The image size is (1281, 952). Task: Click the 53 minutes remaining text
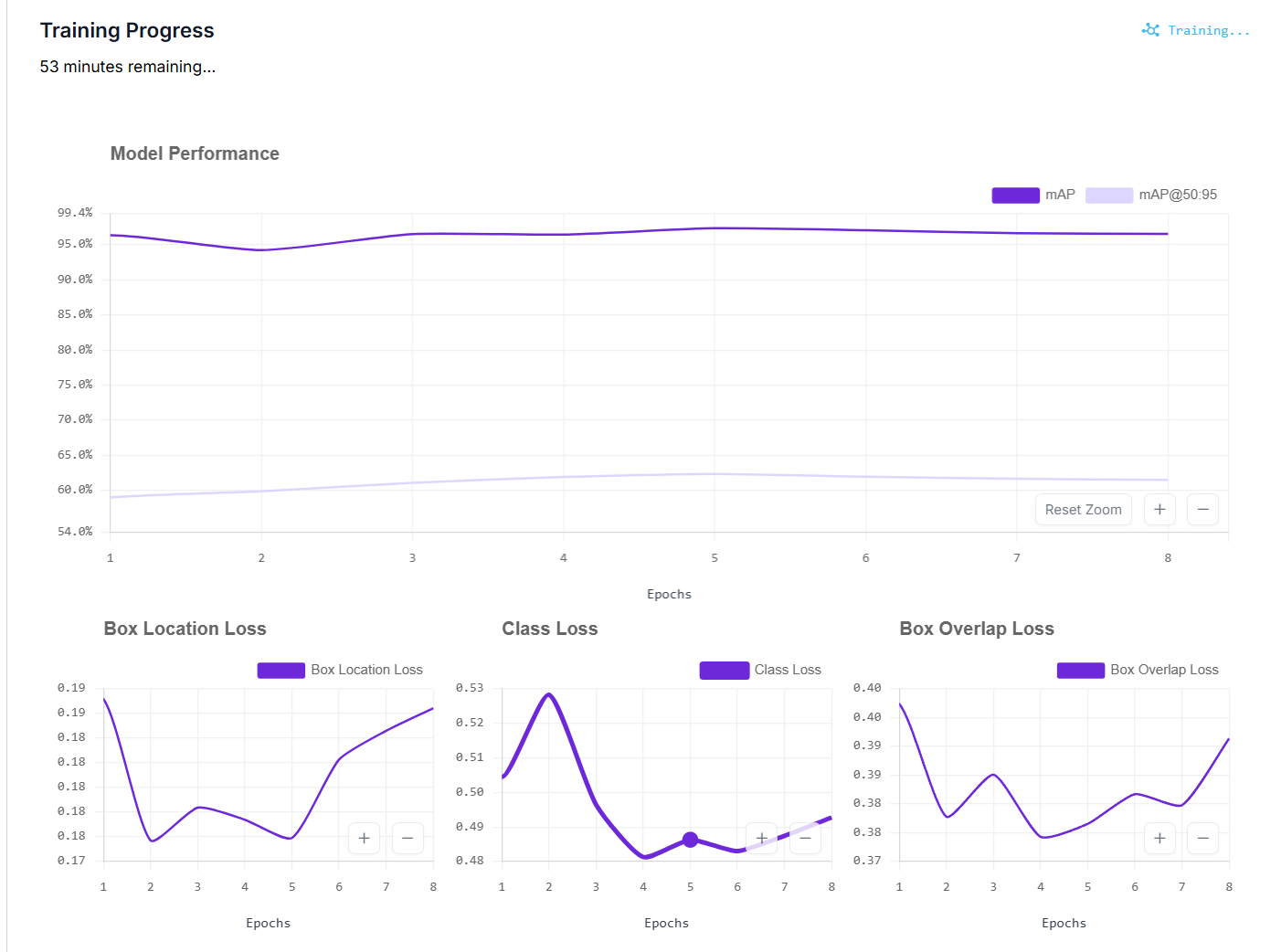coord(128,67)
